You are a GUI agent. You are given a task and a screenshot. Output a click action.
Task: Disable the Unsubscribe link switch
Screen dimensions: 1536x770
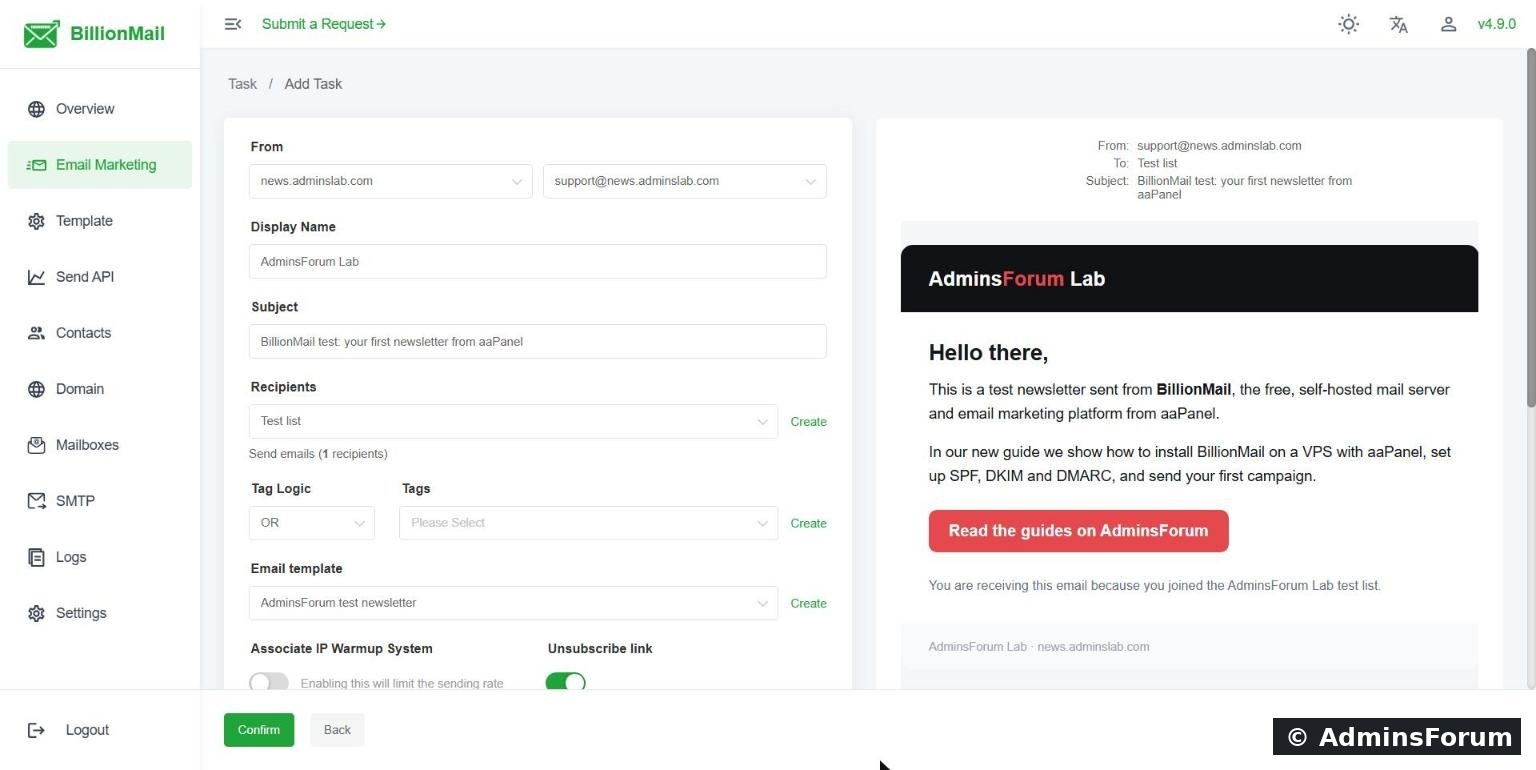pos(566,683)
